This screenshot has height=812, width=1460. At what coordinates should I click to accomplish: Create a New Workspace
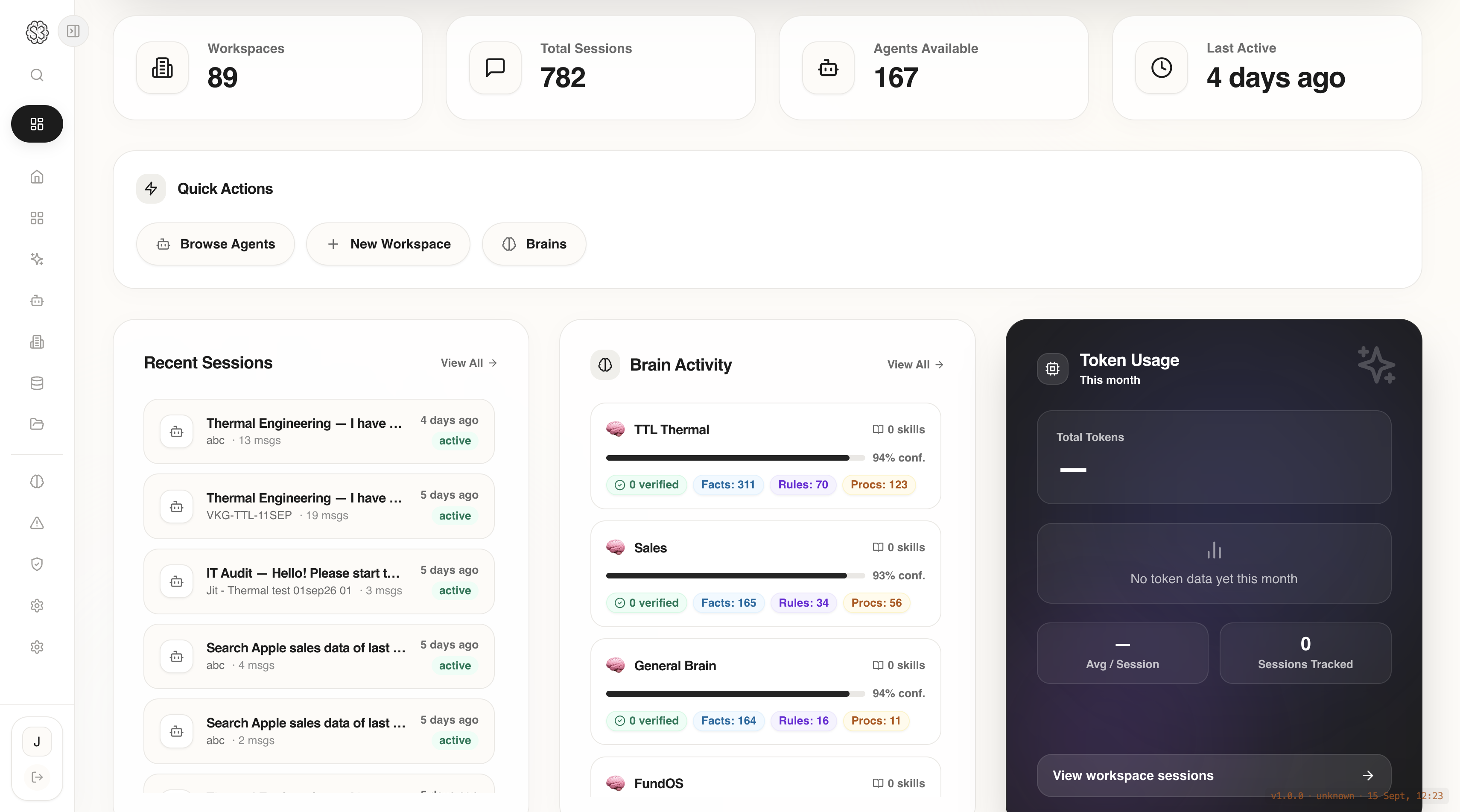pos(388,244)
